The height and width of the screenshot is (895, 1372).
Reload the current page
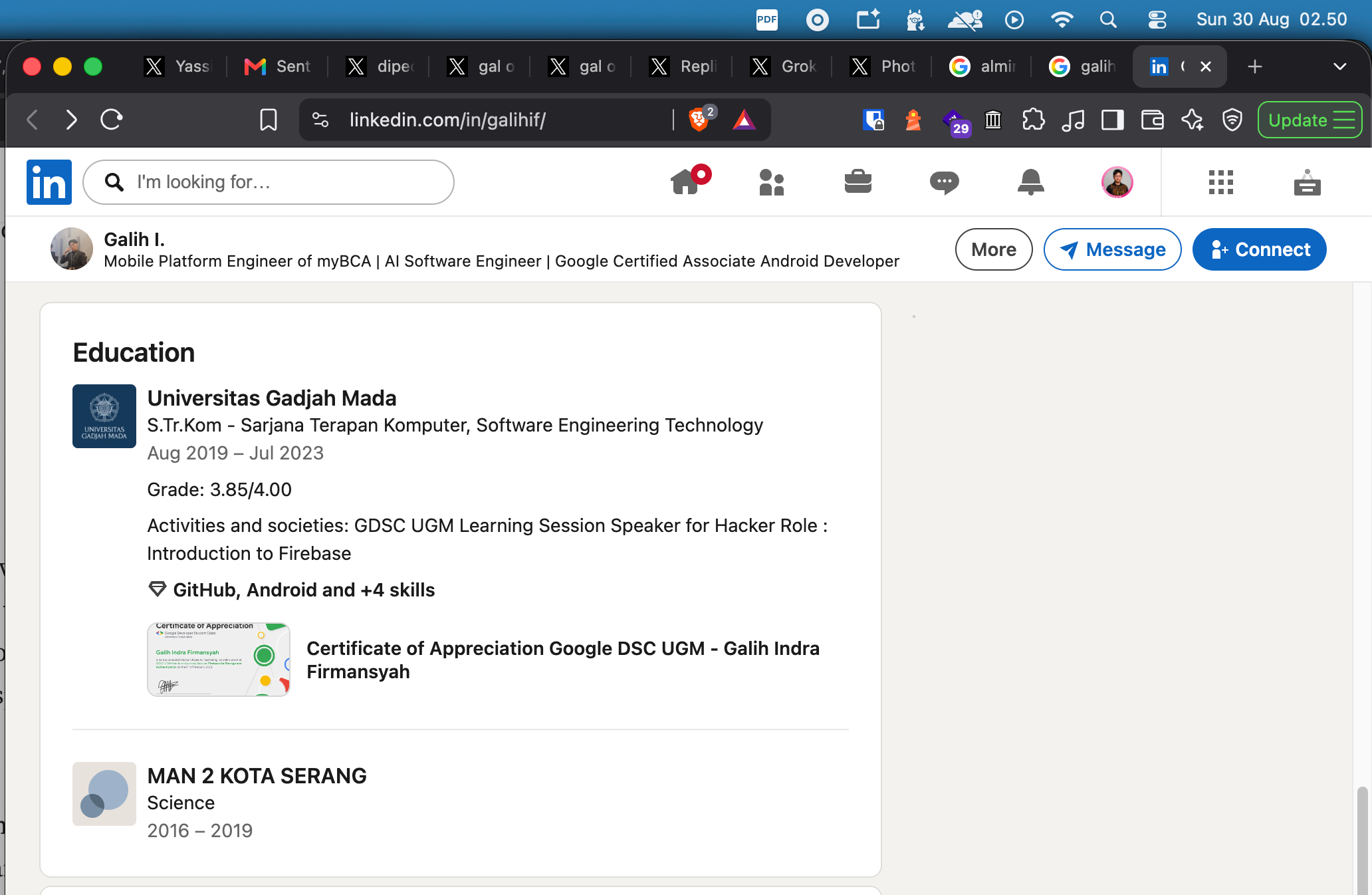pyautogui.click(x=112, y=120)
